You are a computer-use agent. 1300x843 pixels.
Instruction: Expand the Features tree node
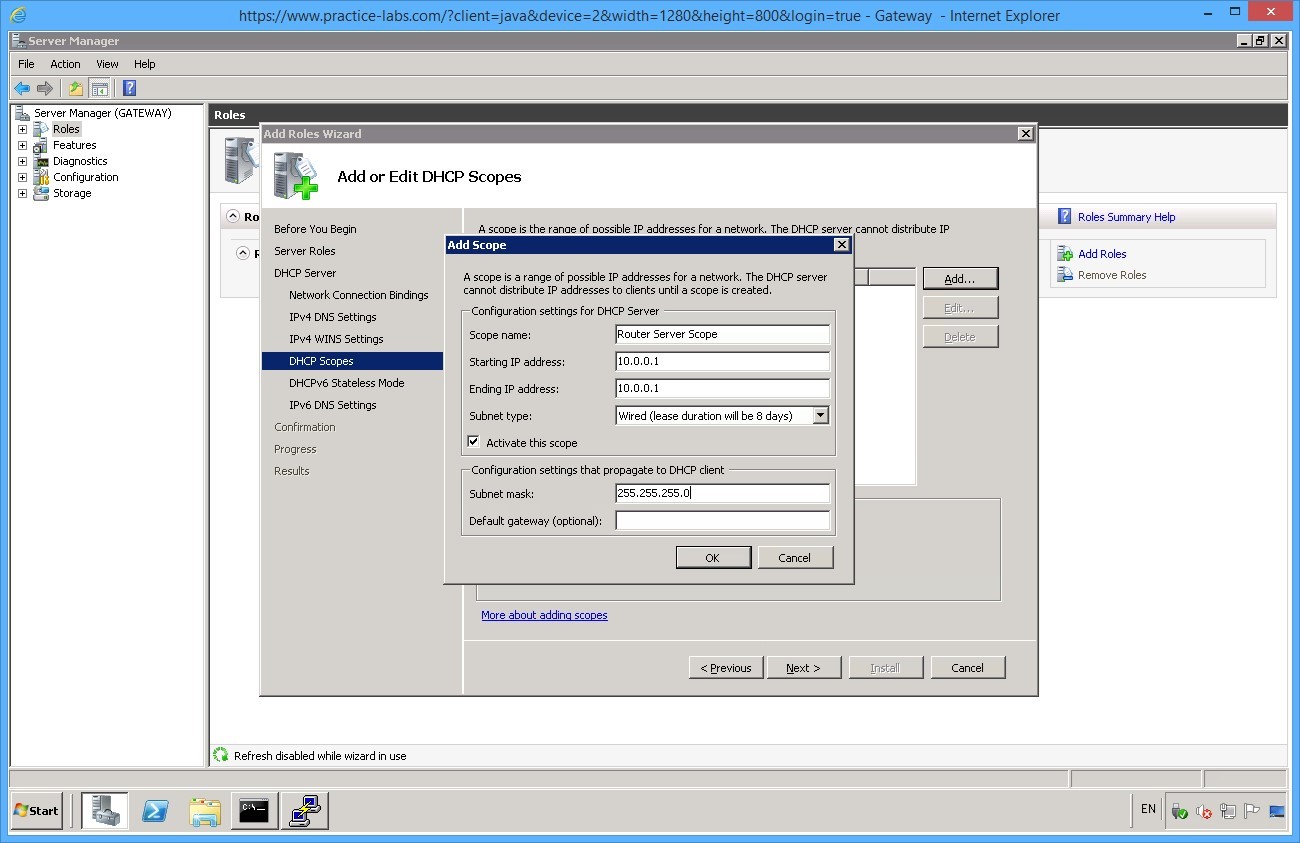click(x=22, y=145)
